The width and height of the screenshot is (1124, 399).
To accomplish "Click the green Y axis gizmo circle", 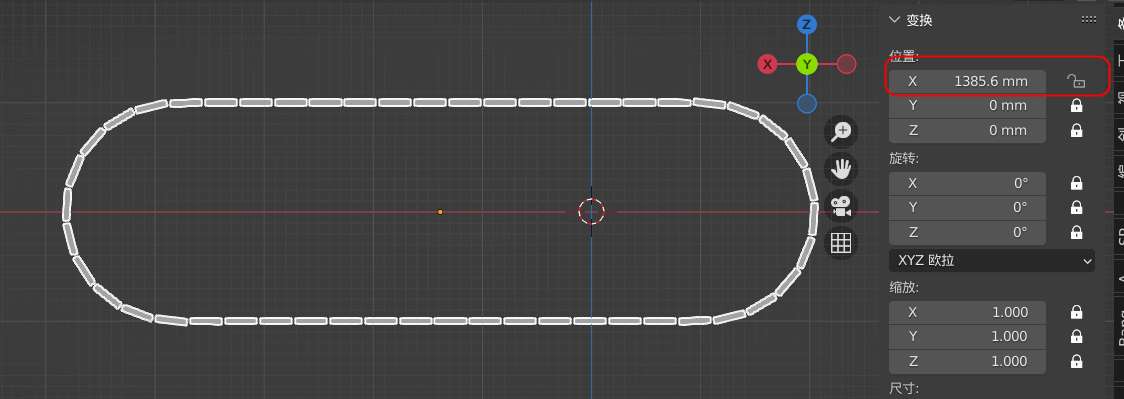I will [807, 64].
